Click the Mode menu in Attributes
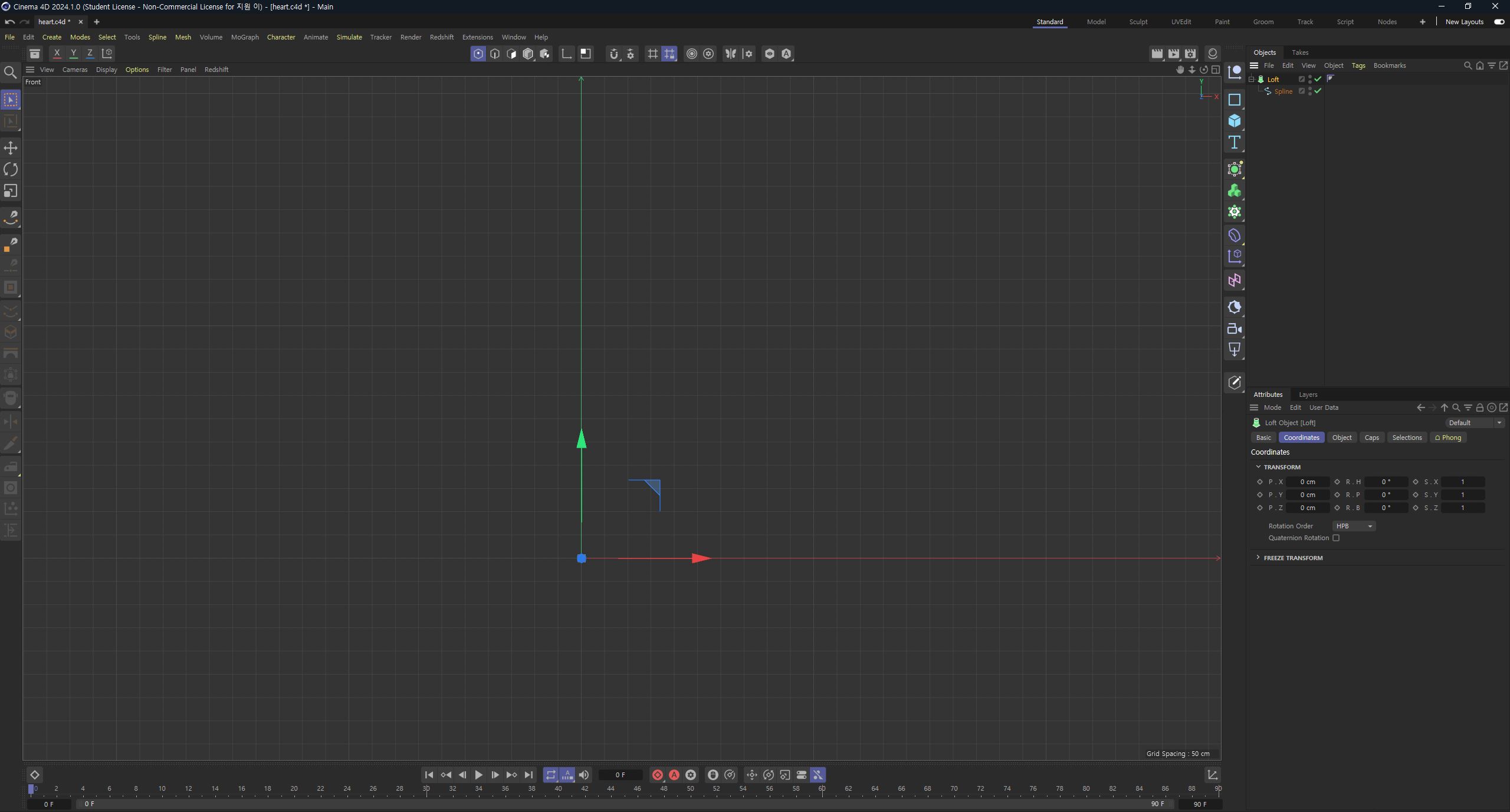Image resolution: width=1510 pixels, height=812 pixels. (x=1272, y=407)
